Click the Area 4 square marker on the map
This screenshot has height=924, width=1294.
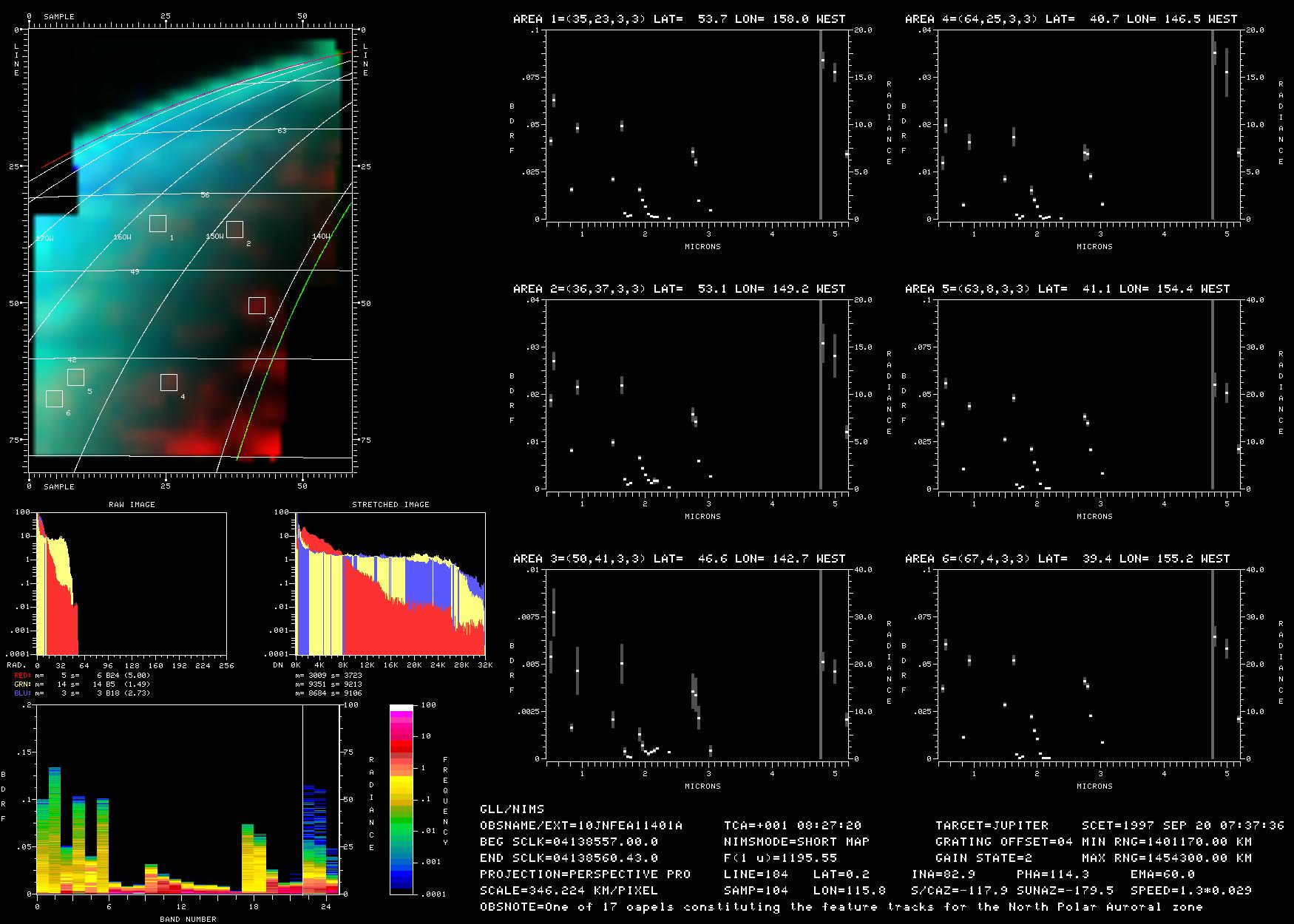169,382
